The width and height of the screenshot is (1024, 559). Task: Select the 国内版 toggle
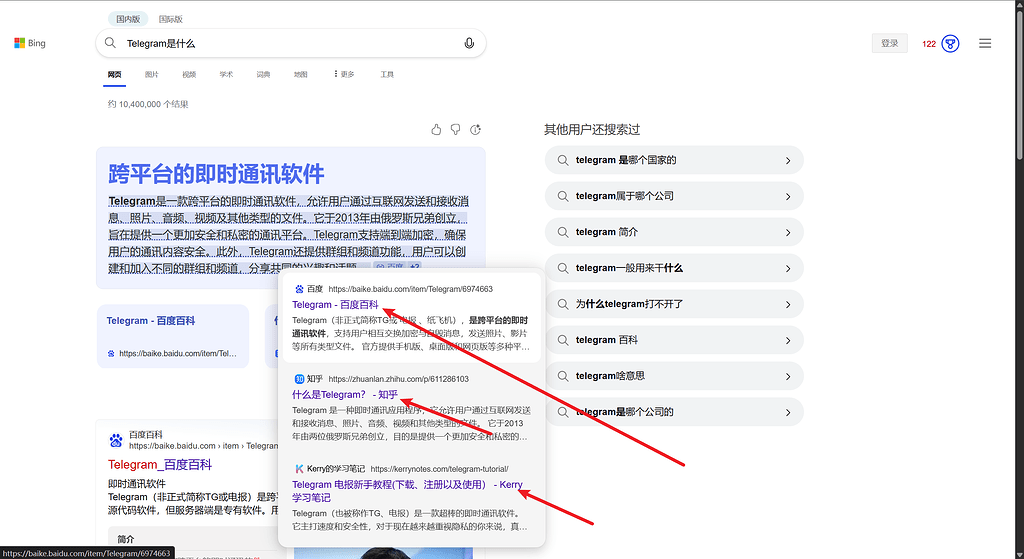click(128, 19)
